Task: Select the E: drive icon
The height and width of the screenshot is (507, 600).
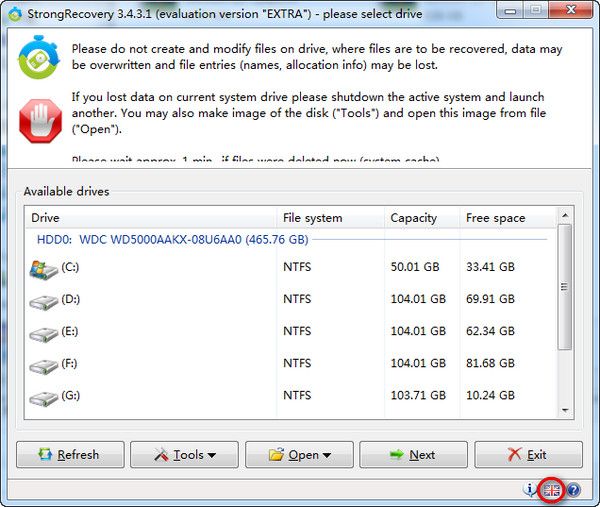Action: point(44,332)
